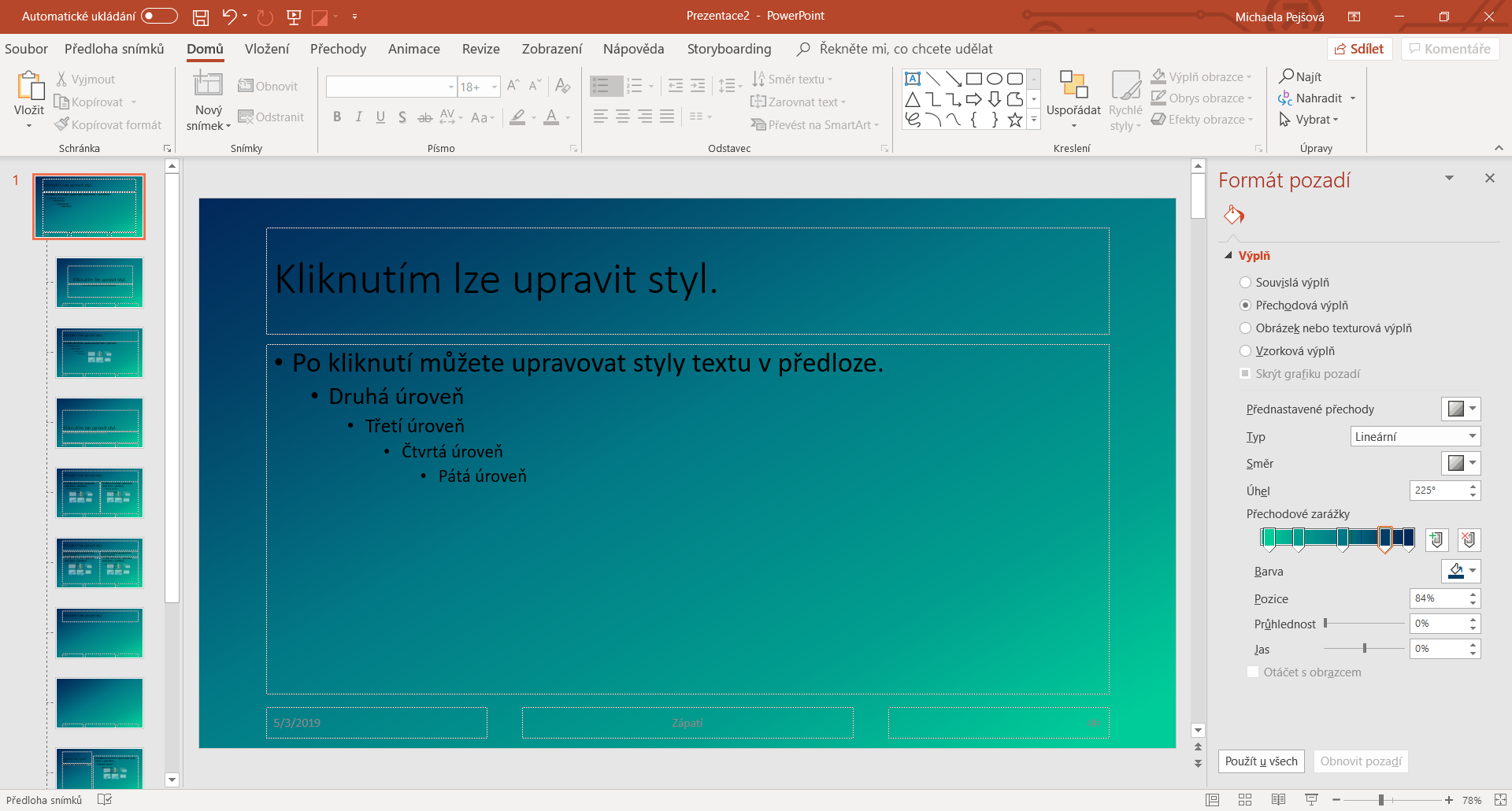Select the second layout thumbnail
This screenshot has width=1512, height=811.
100,283
